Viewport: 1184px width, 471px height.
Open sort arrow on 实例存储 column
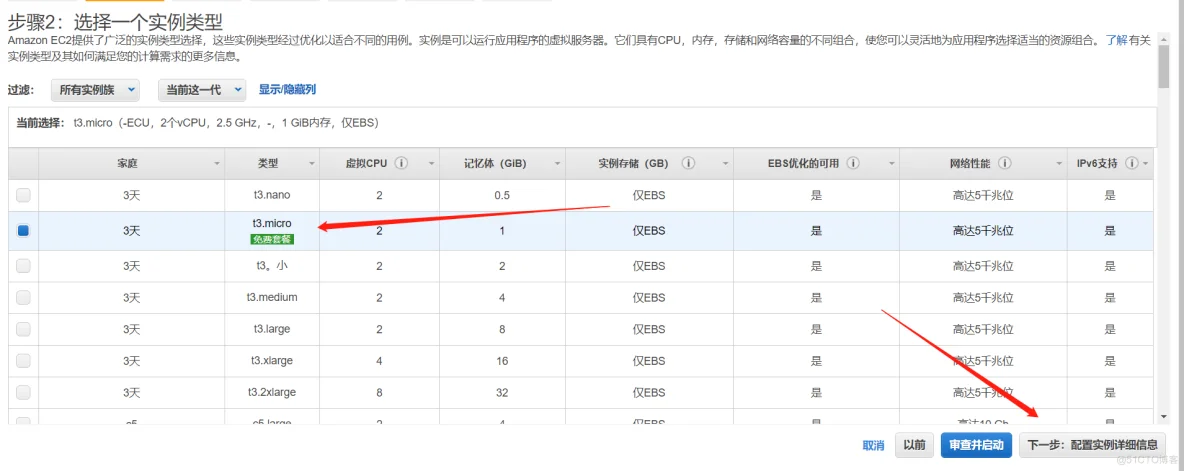click(725, 164)
